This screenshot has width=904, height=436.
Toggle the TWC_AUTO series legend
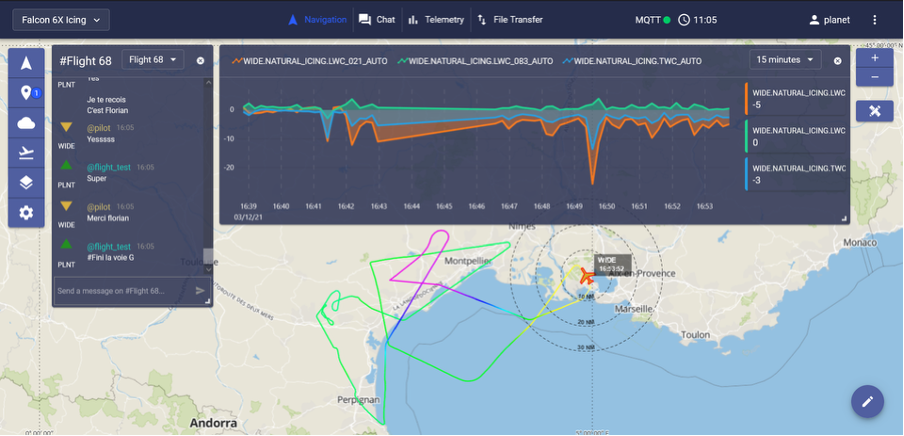(632, 61)
